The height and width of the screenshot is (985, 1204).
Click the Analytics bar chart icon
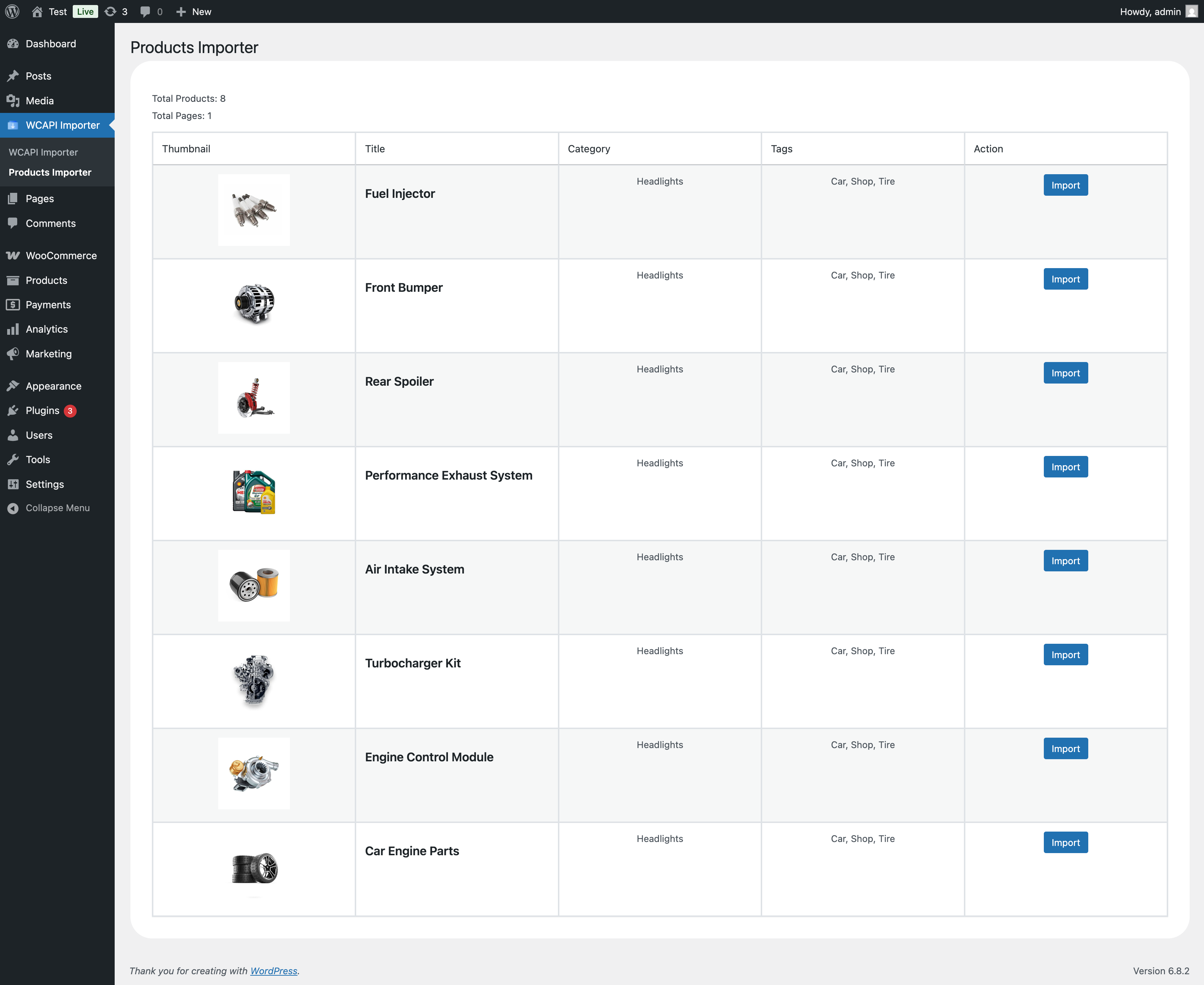click(x=13, y=329)
